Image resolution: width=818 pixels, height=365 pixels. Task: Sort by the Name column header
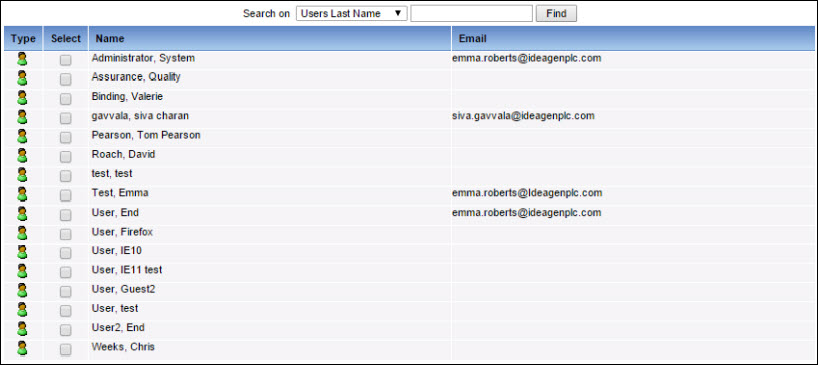270,39
